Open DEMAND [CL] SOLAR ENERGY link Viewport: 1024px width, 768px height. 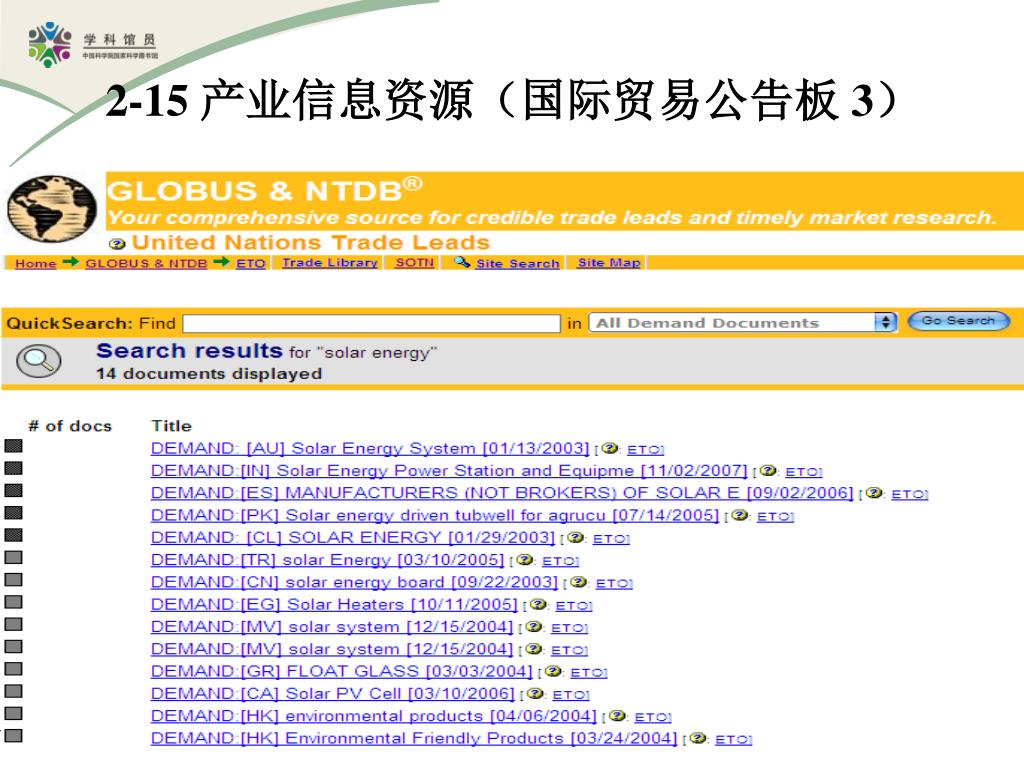point(353,537)
